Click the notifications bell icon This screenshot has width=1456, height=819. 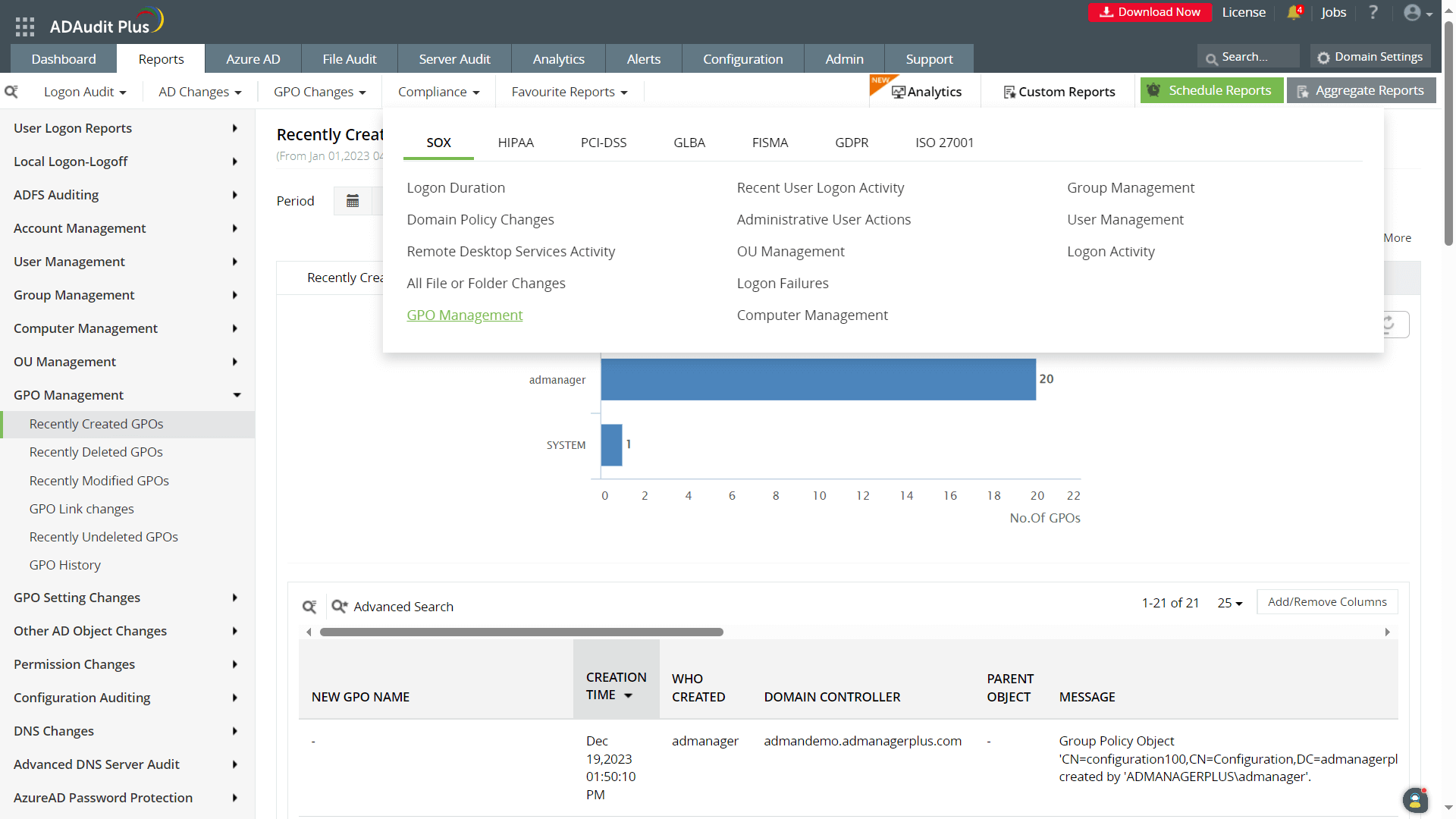pyautogui.click(x=1294, y=13)
